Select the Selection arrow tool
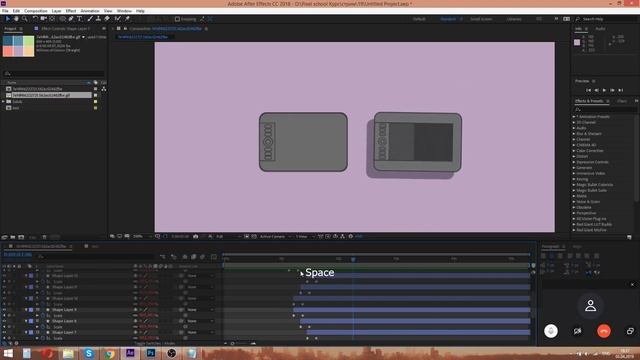 point(7,19)
